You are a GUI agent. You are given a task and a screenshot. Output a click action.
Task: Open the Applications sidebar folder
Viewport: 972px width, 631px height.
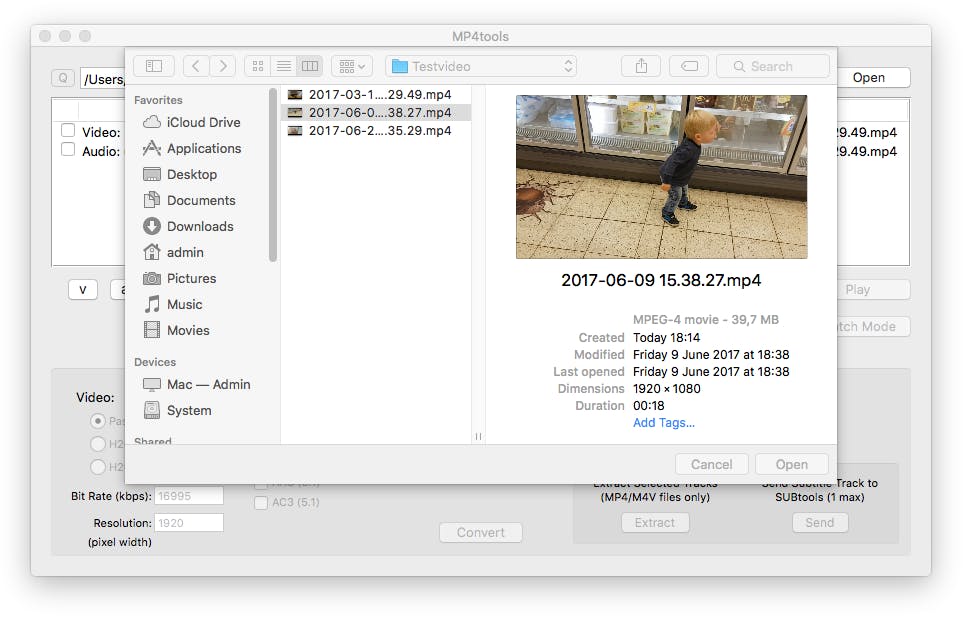(203, 148)
